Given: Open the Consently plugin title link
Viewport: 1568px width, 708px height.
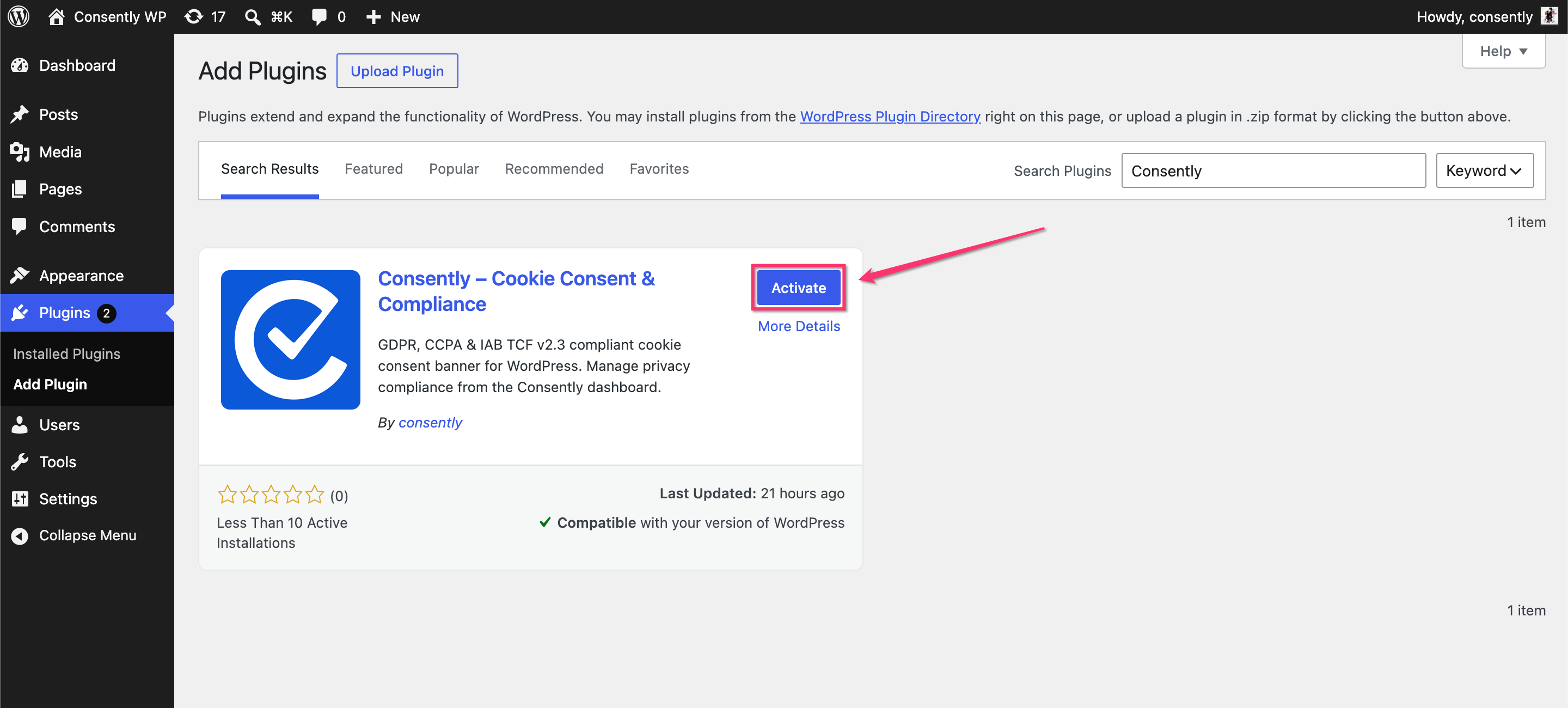Looking at the screenshot, I should pyautogui.click(x=516, y=291).
